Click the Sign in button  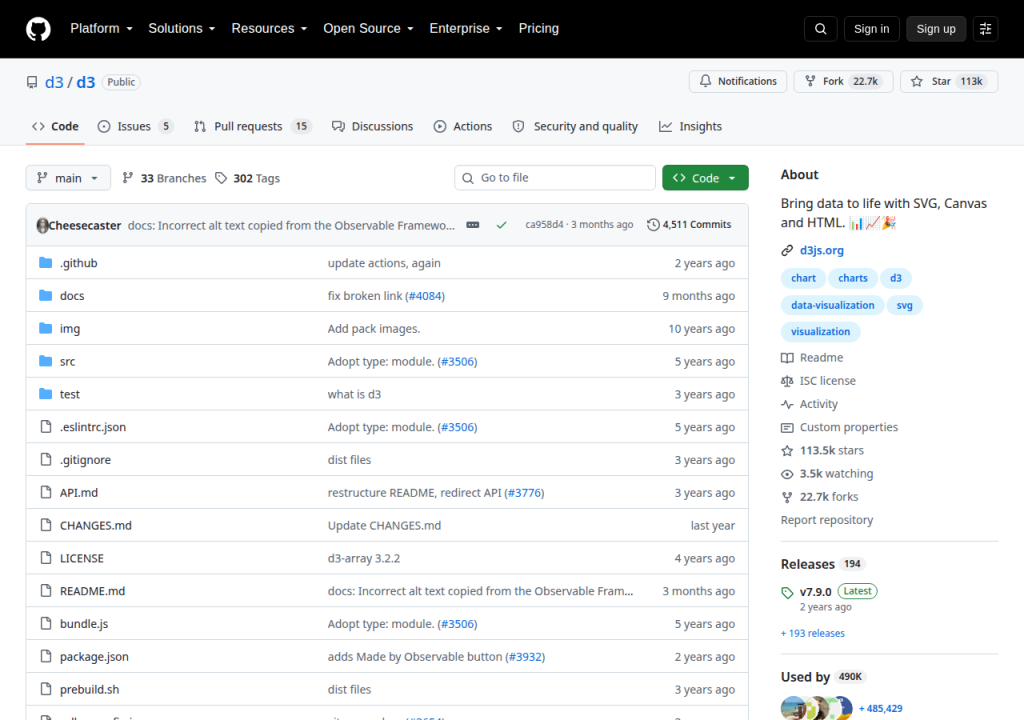point(871,29)
